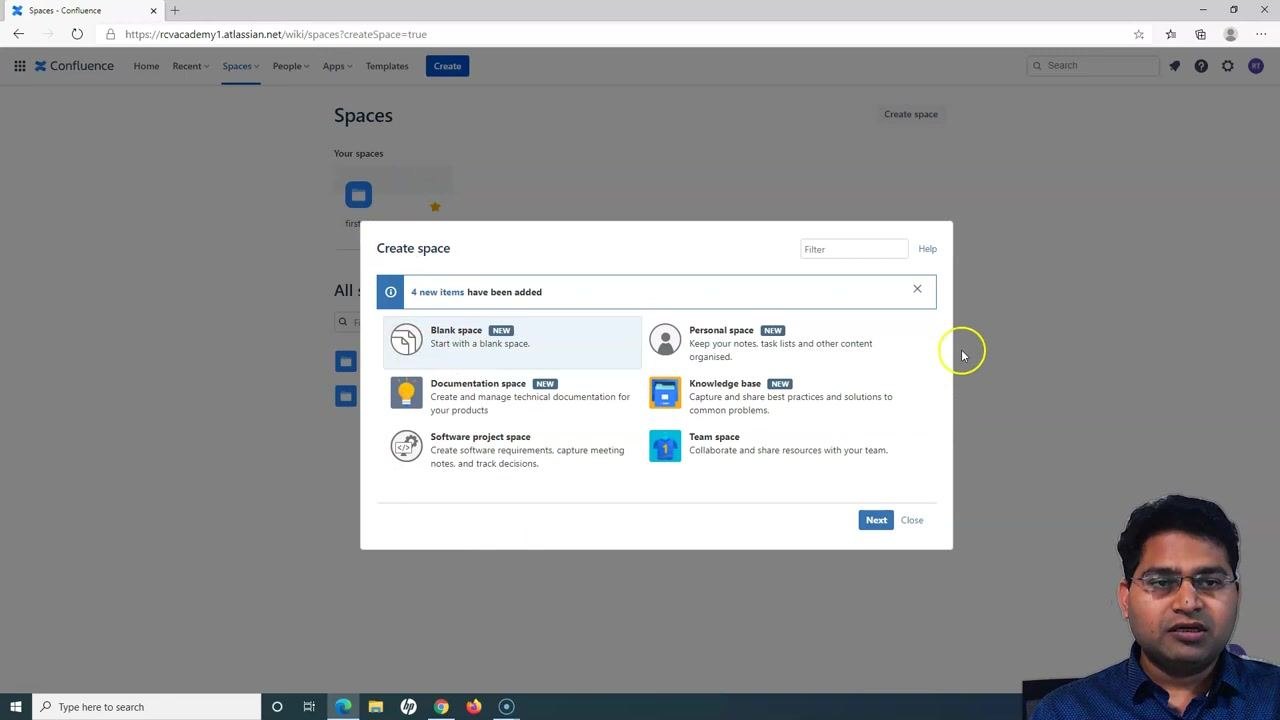Select the Personal space title text
The height and width of the screenshot is (720, 1280).
point(721,330)
